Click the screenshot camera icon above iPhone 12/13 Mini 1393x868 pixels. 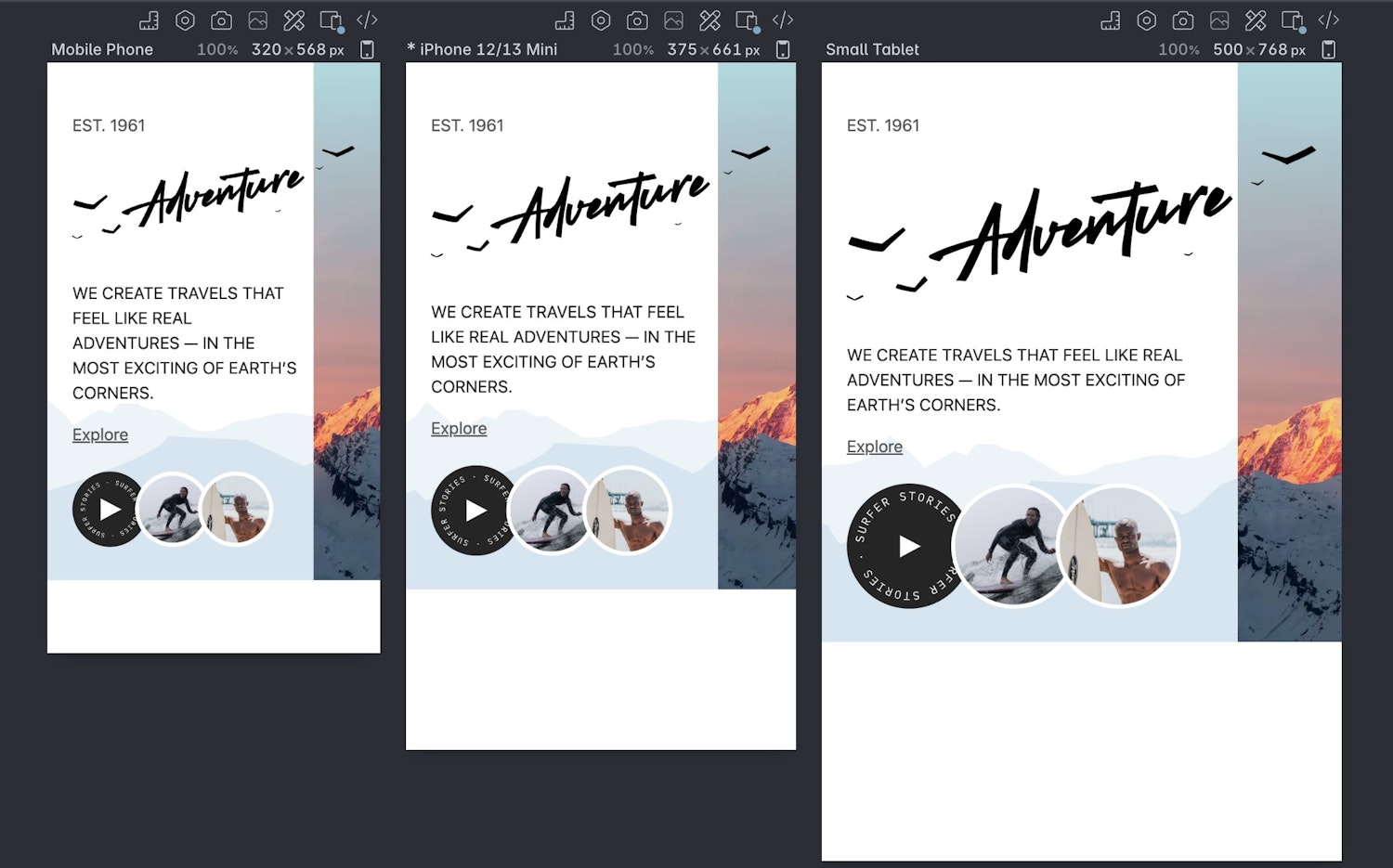(x=637, y=20)
